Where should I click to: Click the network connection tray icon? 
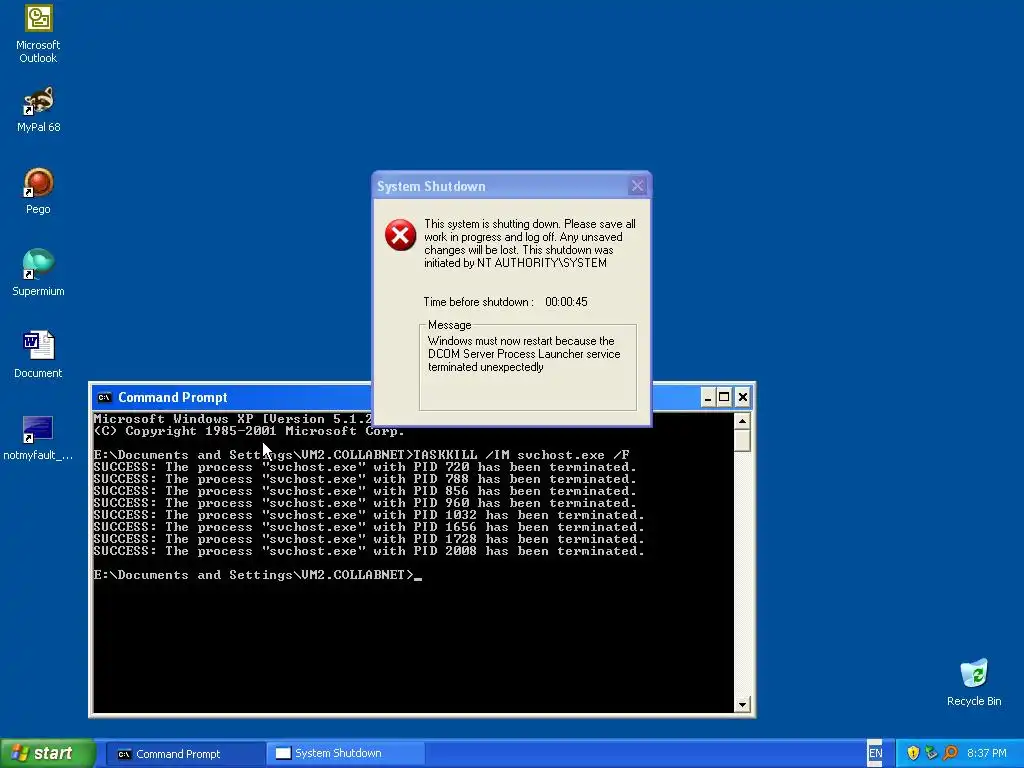[x=931, y=753]
